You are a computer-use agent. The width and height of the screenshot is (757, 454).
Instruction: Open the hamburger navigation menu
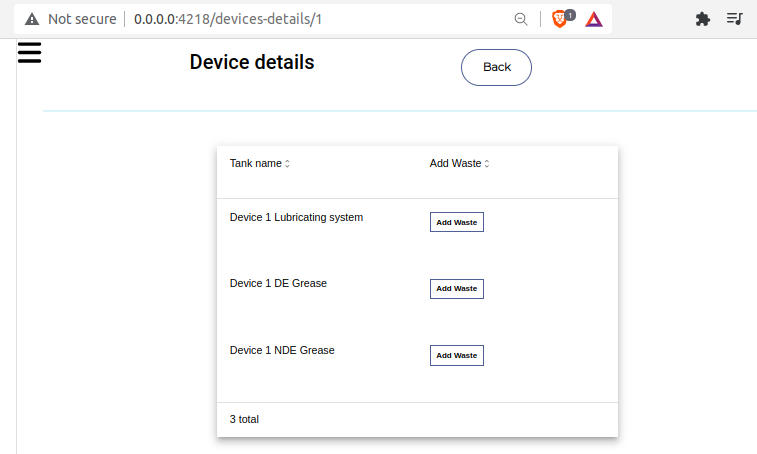30,53
